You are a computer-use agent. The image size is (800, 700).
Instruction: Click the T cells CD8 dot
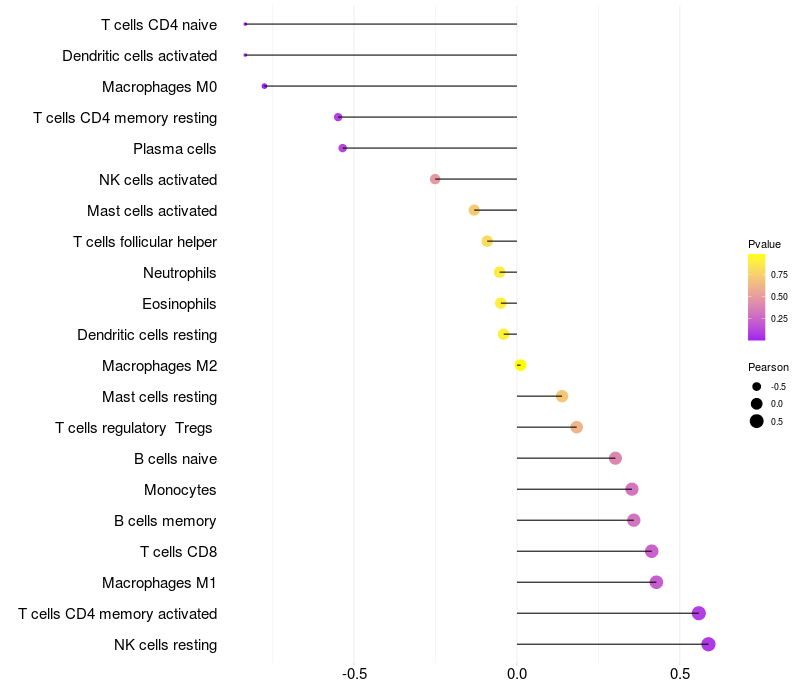click(x=652, y=551)
